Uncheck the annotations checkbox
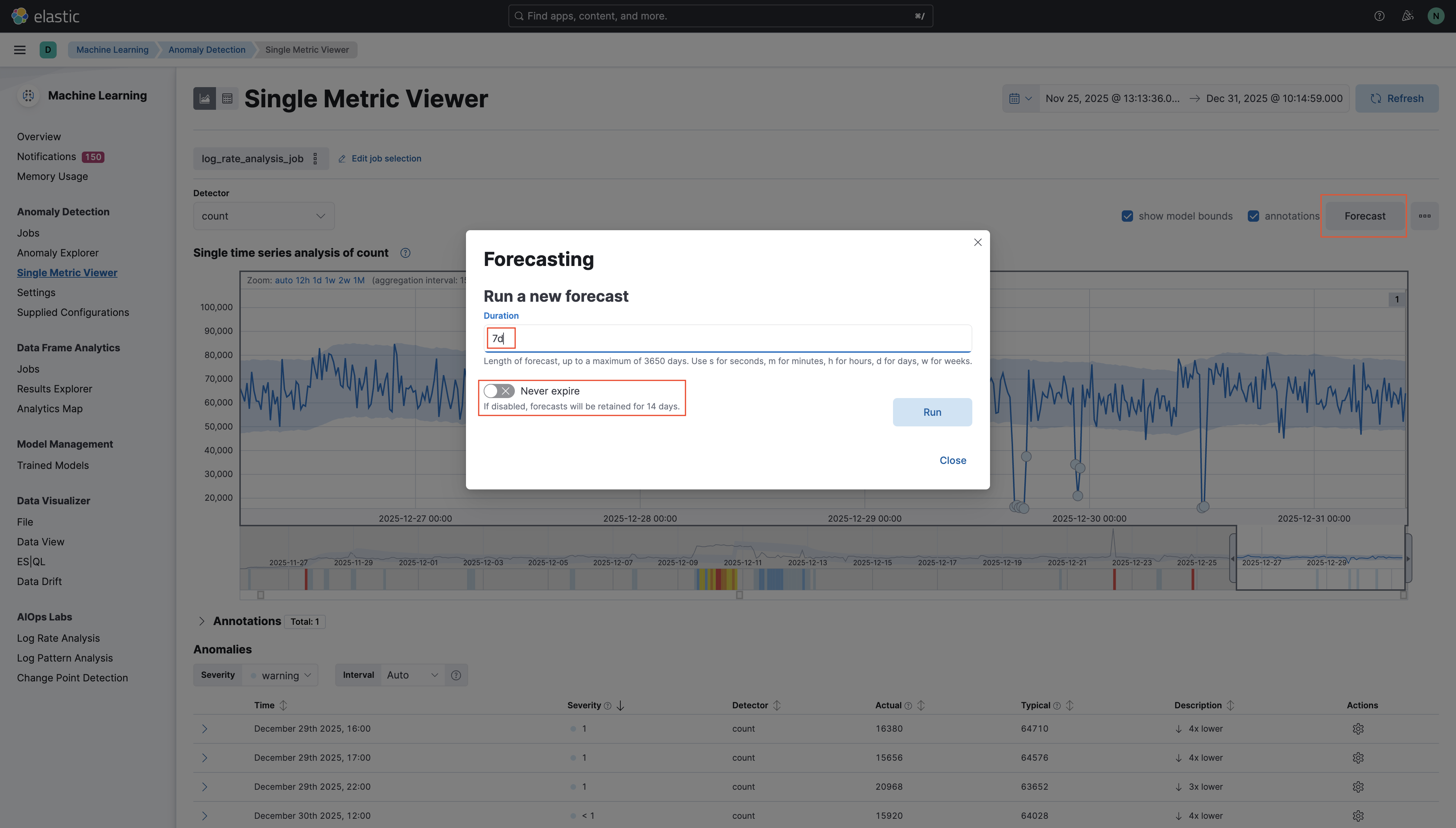Image resolution: width=1456 pixels, height=828 pixels. click(1253, 216)
